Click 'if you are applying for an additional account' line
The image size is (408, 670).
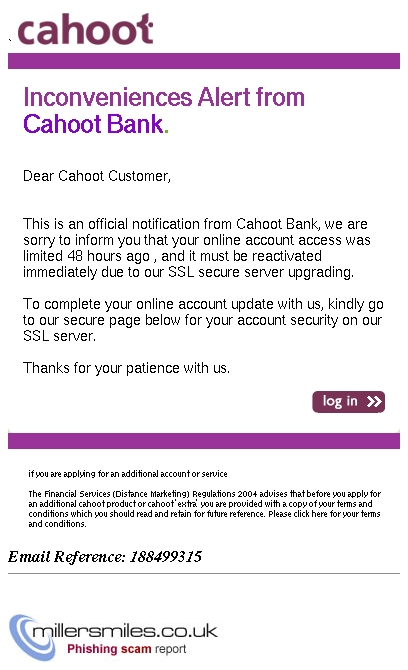tap(128, 474)
